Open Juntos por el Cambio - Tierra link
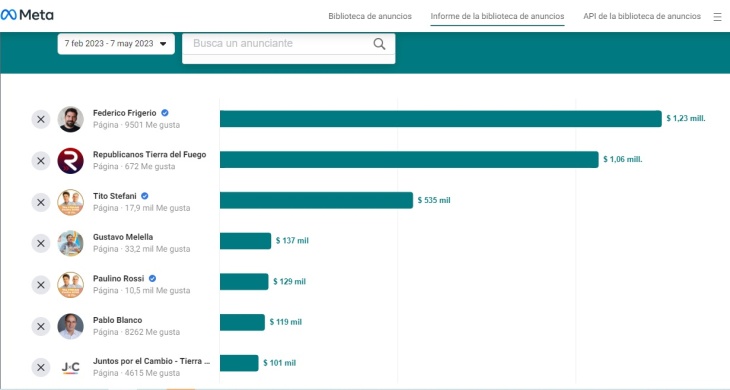Image resolution: width=730 pixels, height=390 pixels. point(151,361)
